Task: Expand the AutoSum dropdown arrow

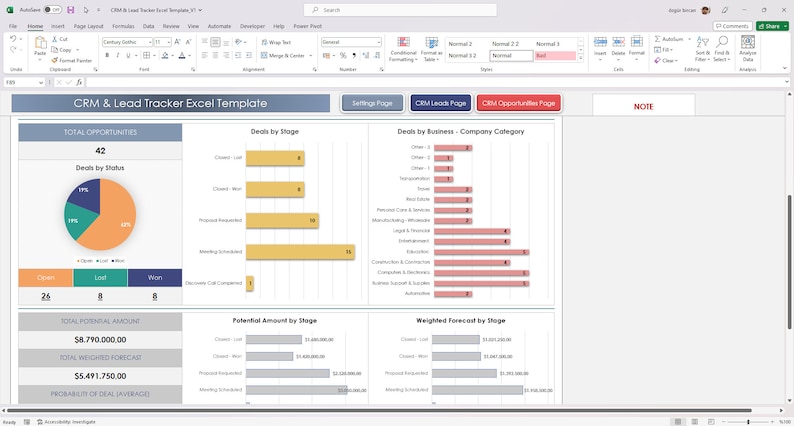Action: pos(689,39)
